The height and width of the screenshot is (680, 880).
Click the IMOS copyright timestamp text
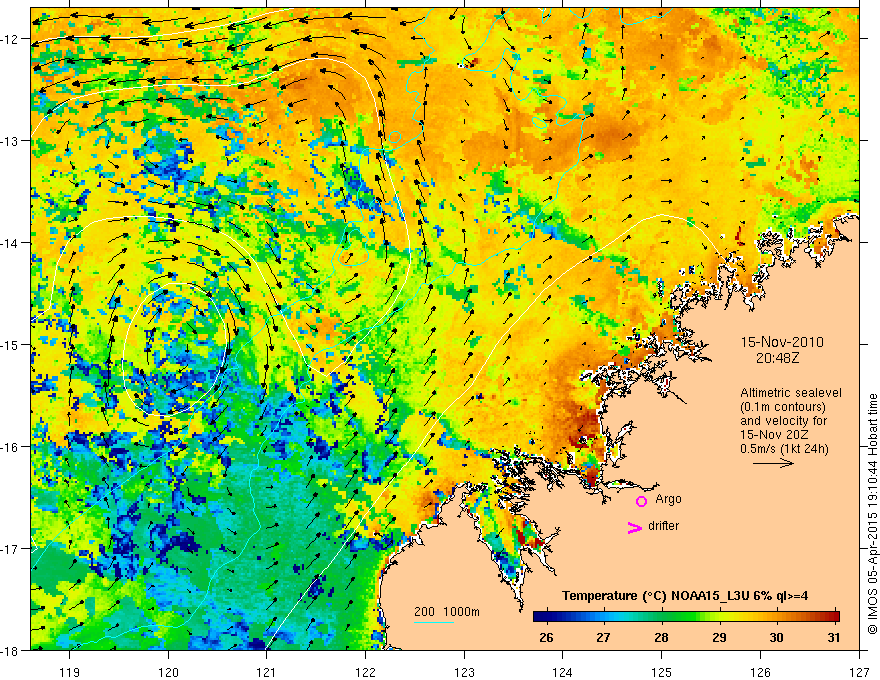tap(872, 514)
